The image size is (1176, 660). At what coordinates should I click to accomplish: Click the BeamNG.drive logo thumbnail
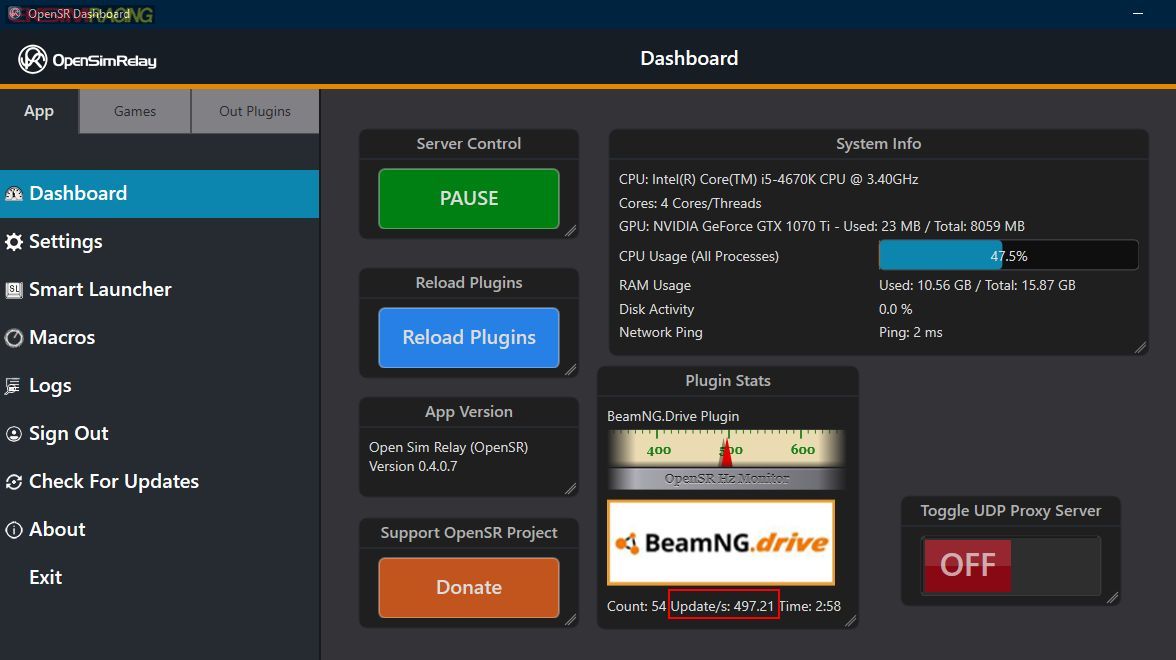coord(721,542)
